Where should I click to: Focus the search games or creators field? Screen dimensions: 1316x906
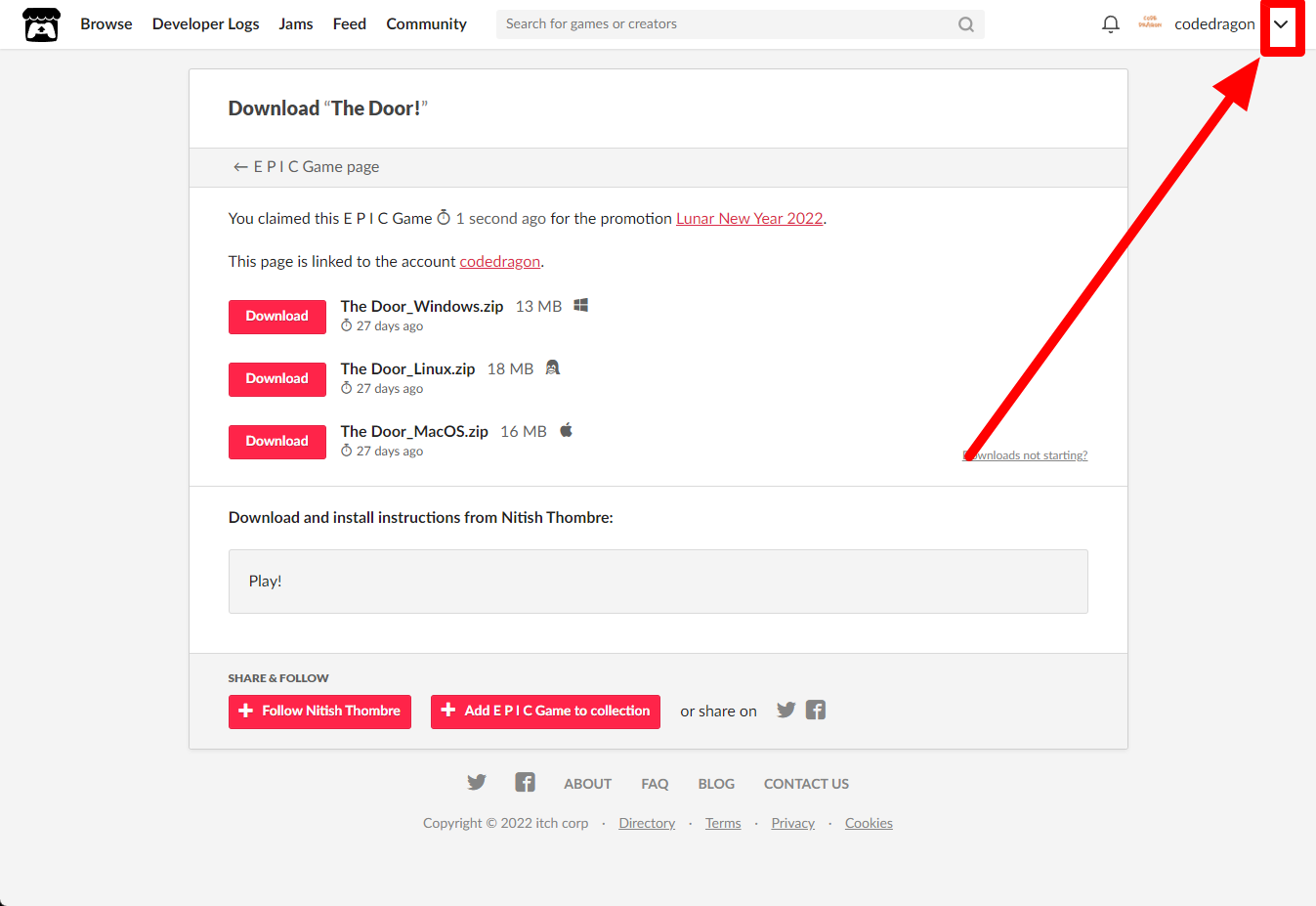740,24
